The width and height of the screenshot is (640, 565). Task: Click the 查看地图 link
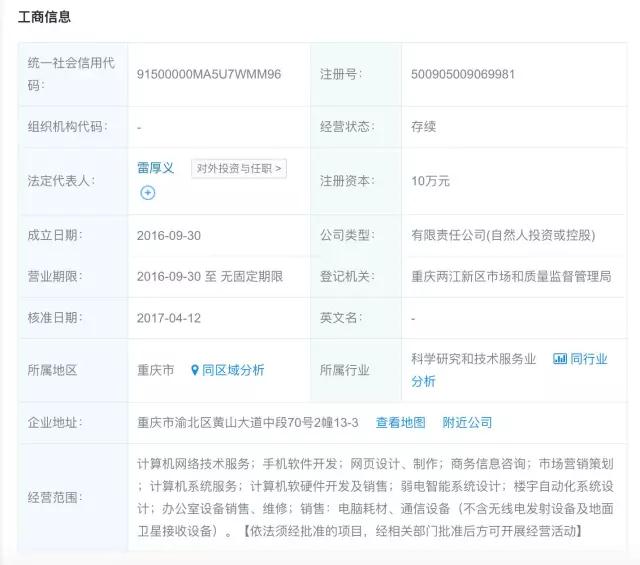(400, 423)
